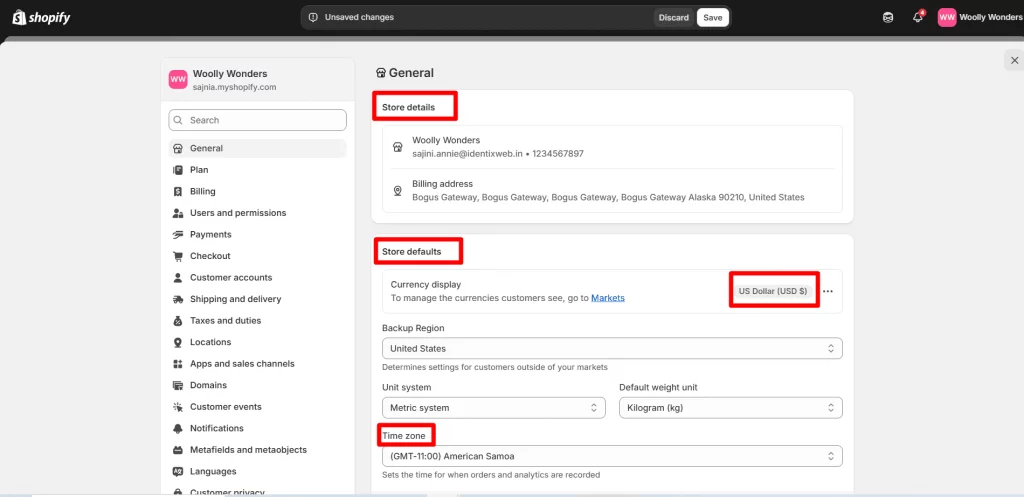Open the Sidekick assistant icon

[888, 18]
